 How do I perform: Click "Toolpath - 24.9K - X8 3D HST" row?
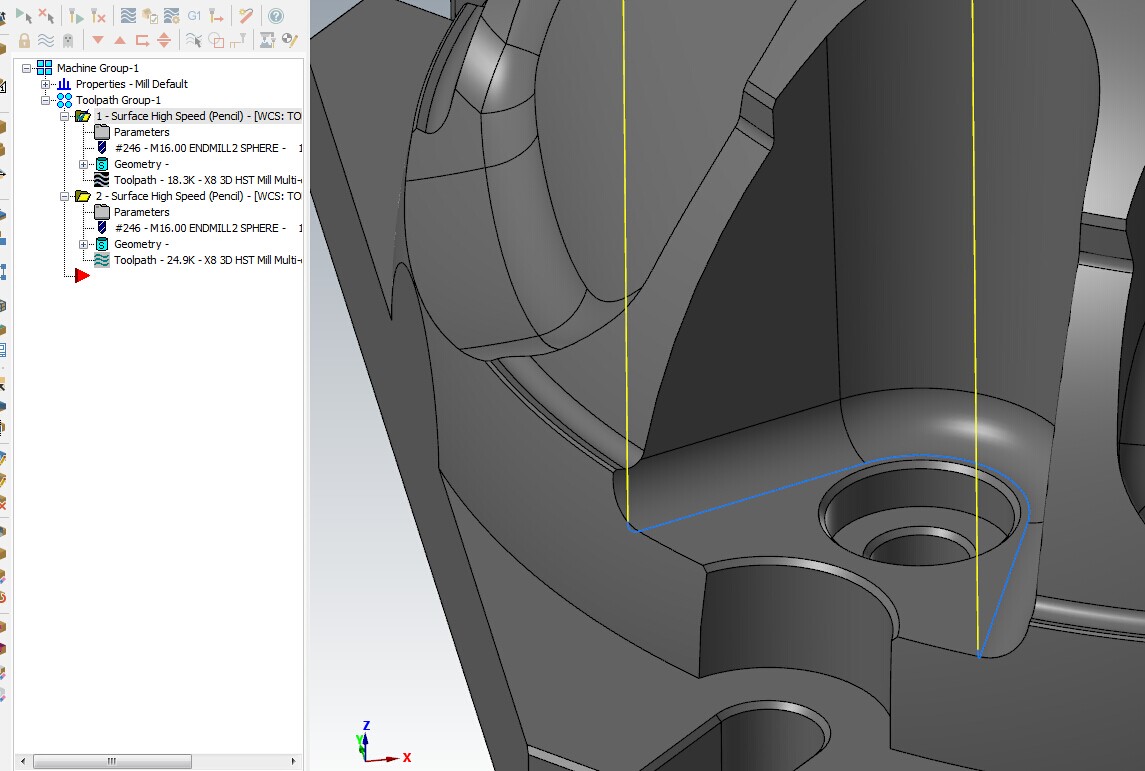207,261
